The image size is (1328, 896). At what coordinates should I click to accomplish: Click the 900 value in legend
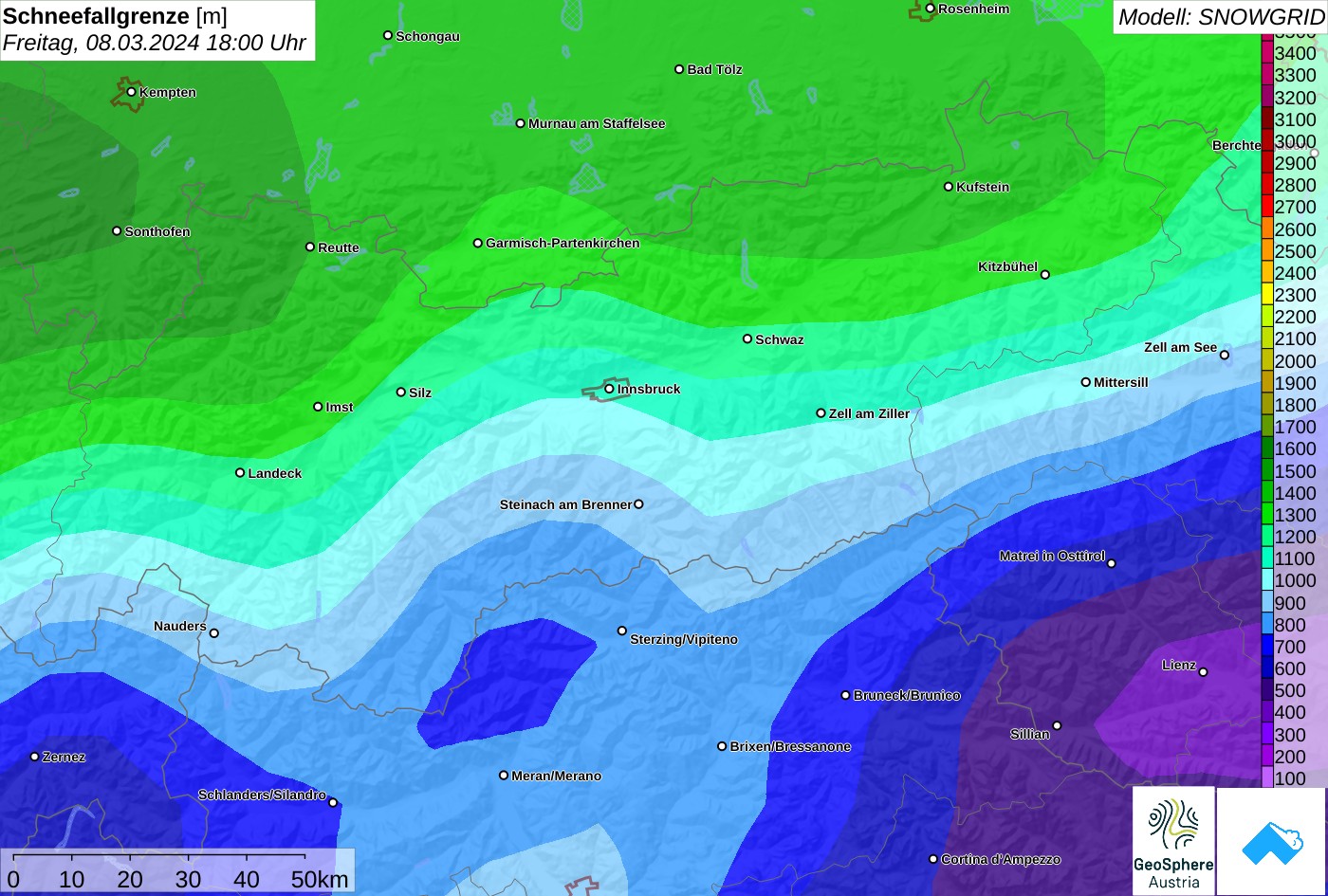[x=1290, y=603]
